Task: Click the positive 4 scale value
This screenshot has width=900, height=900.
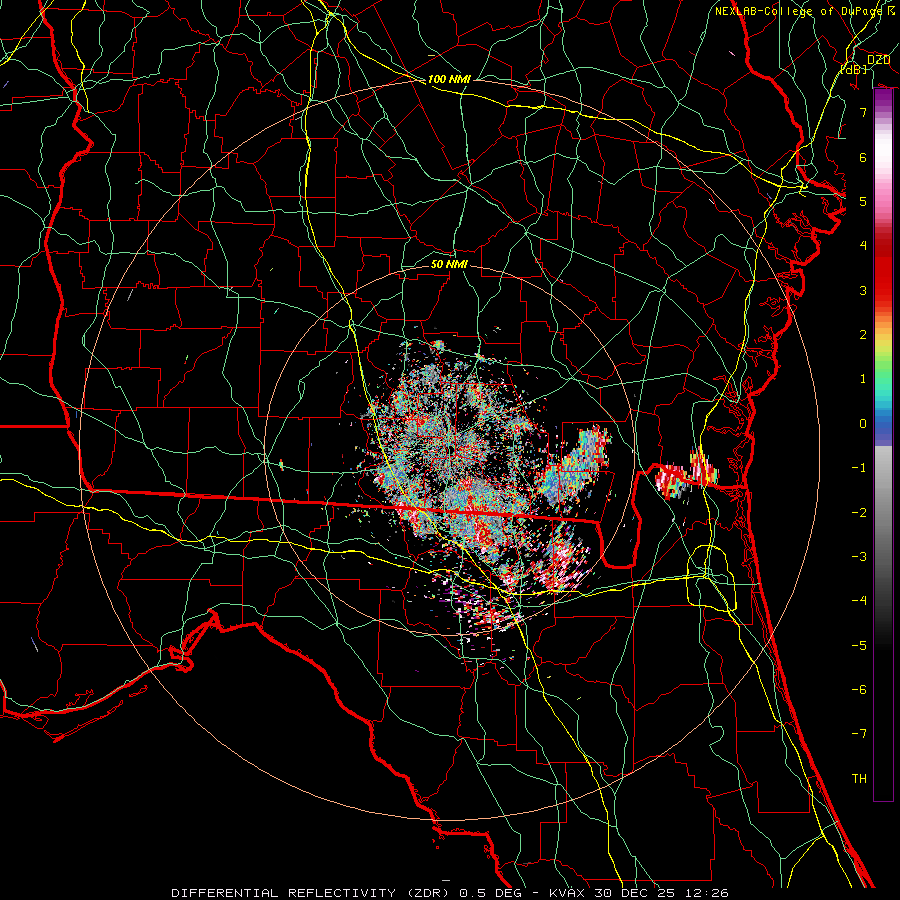Action: coord(863,246)
